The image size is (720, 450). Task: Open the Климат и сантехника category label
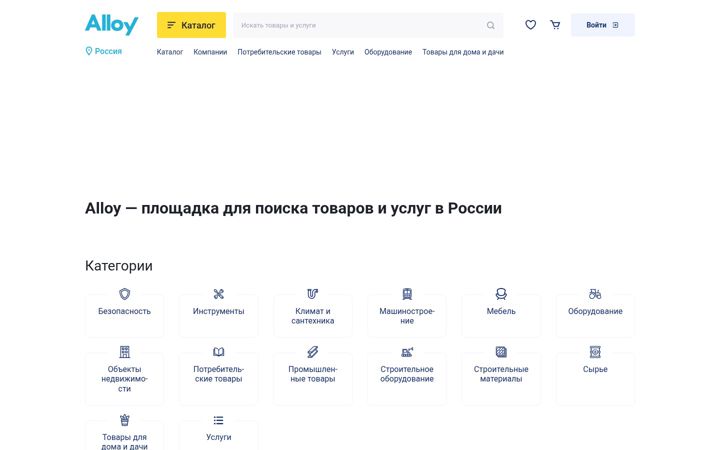tap(313, 316)
